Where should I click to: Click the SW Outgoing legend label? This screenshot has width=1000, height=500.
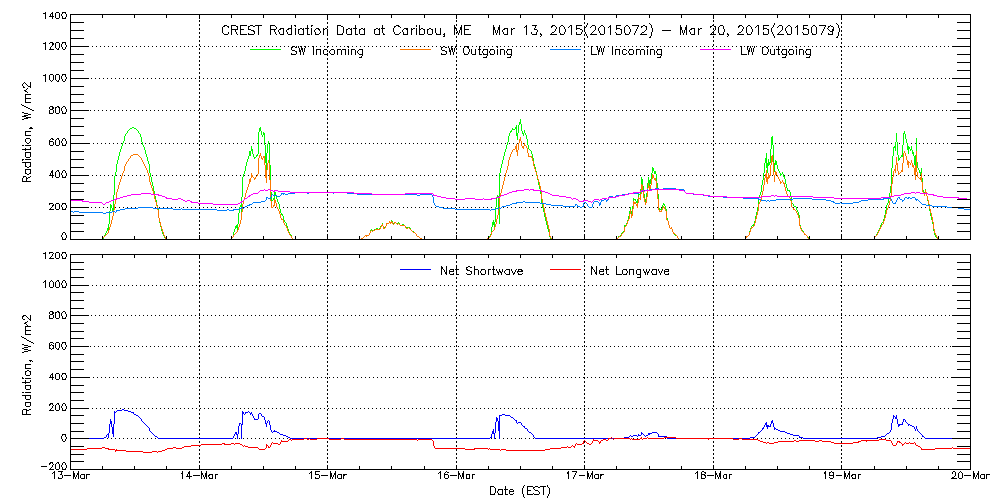tap(477, 51)
